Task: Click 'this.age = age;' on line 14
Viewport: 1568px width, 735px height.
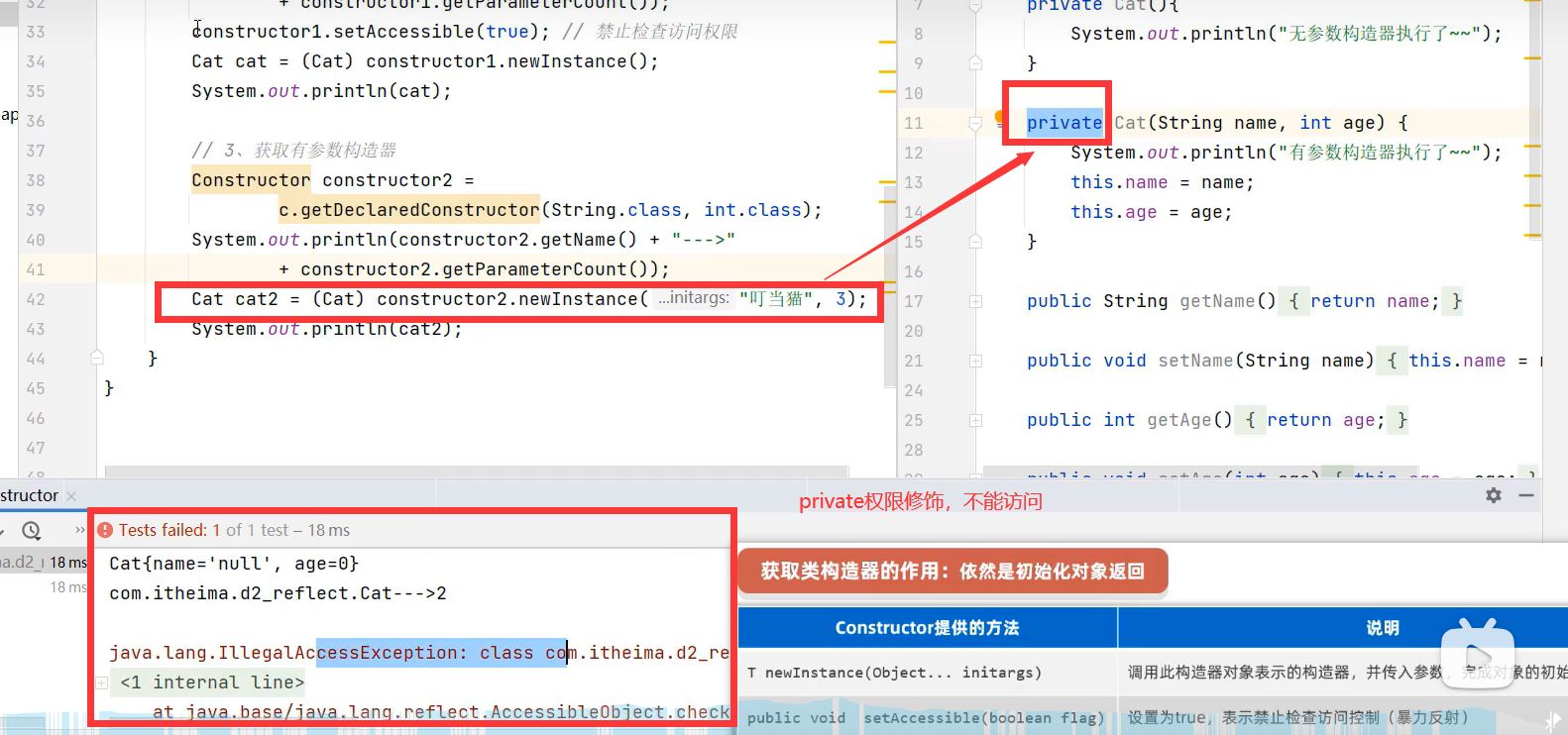Action: 1151,212
